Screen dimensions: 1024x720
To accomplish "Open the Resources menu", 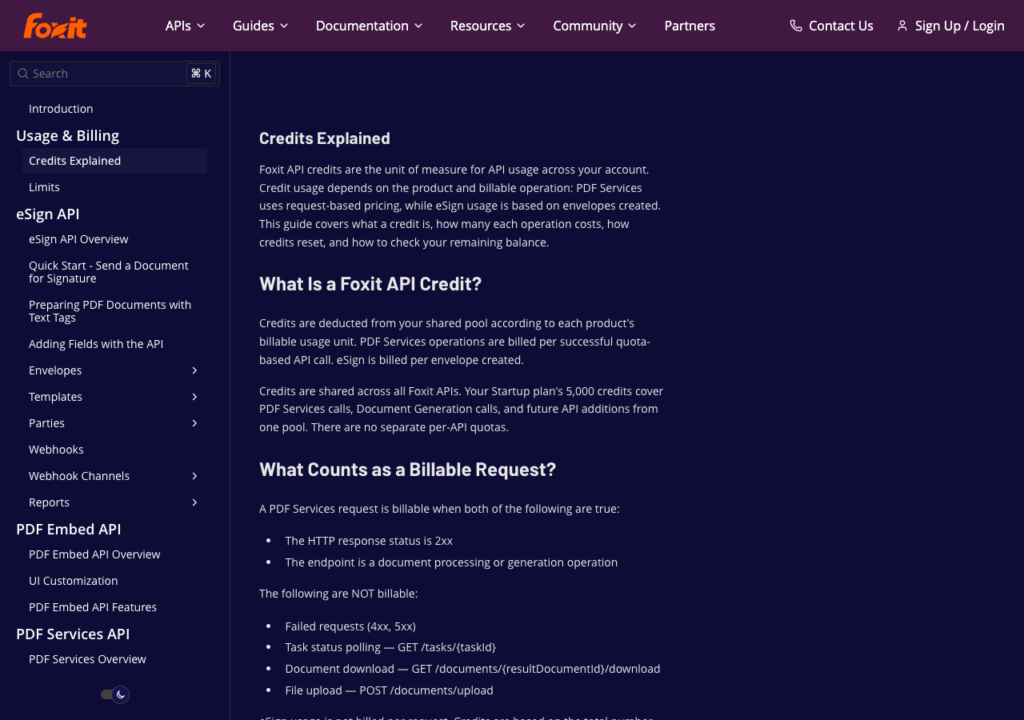I will tap(487, 26).
